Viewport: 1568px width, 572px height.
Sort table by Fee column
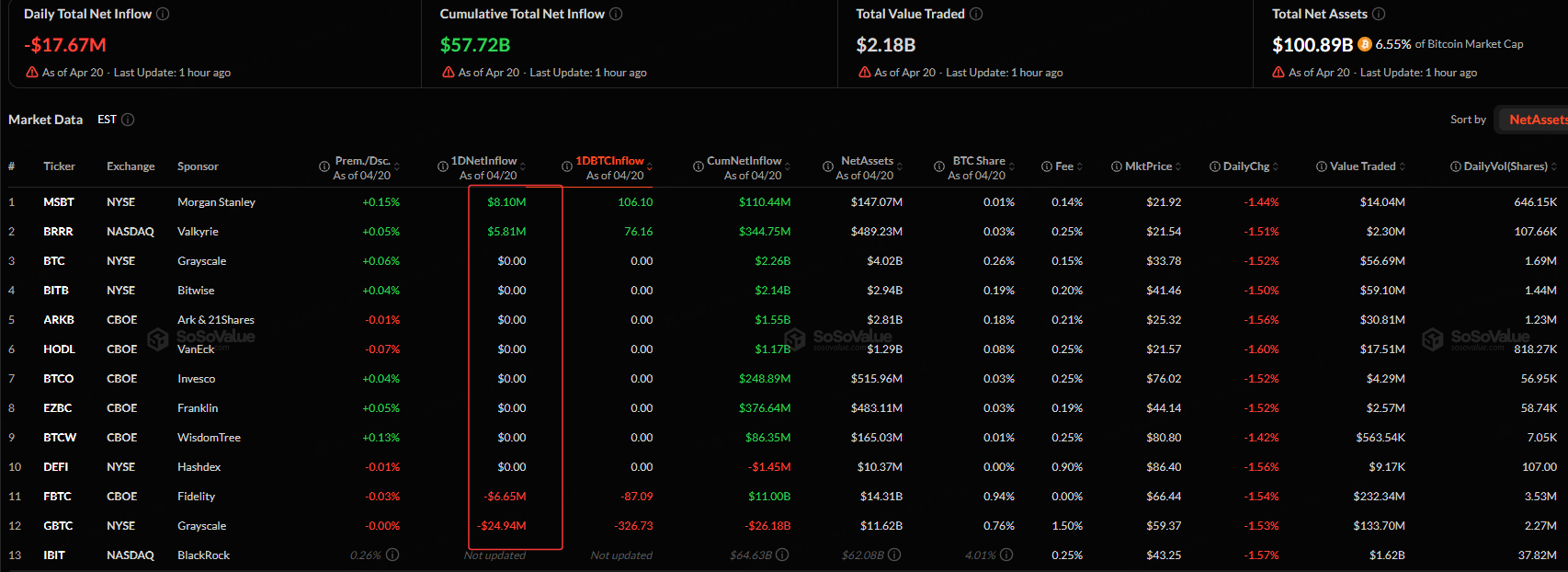(x=1080, y=166)
